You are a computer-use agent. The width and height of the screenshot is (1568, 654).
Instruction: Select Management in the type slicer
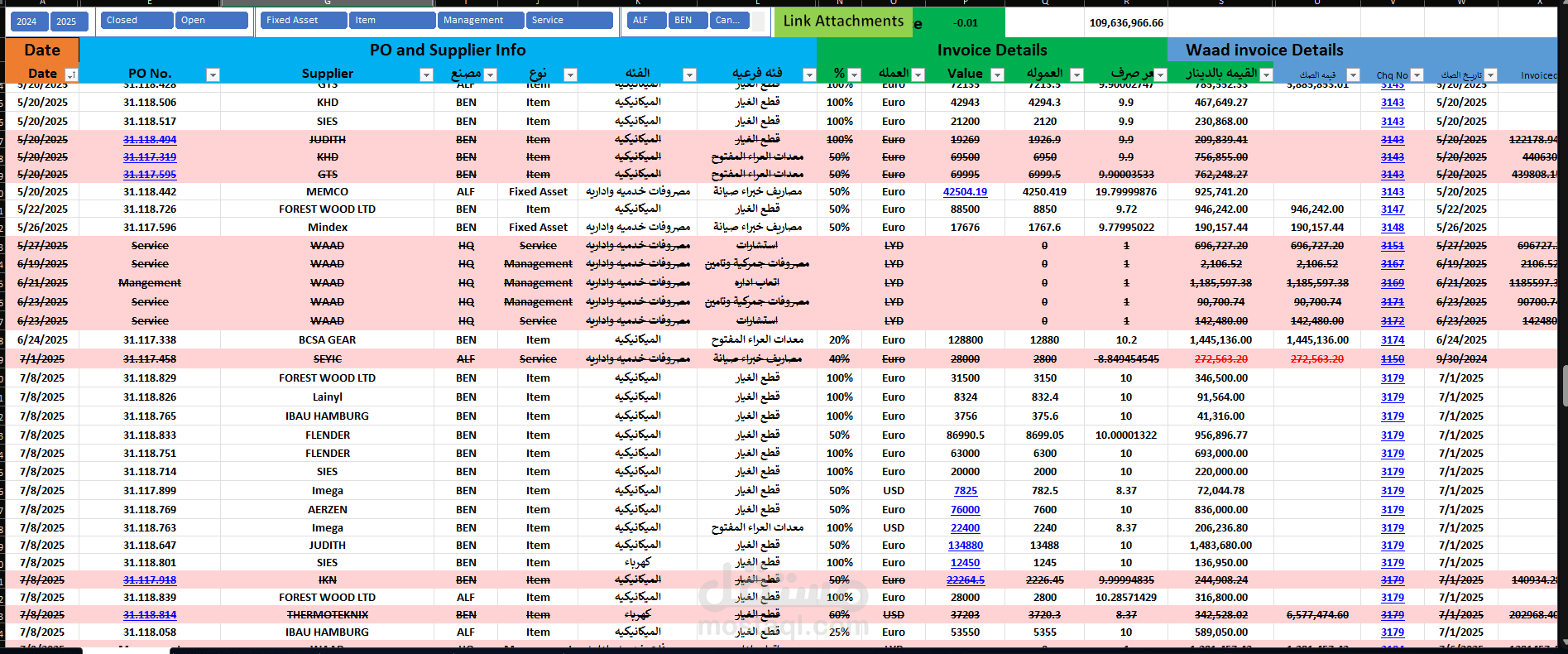481,20
